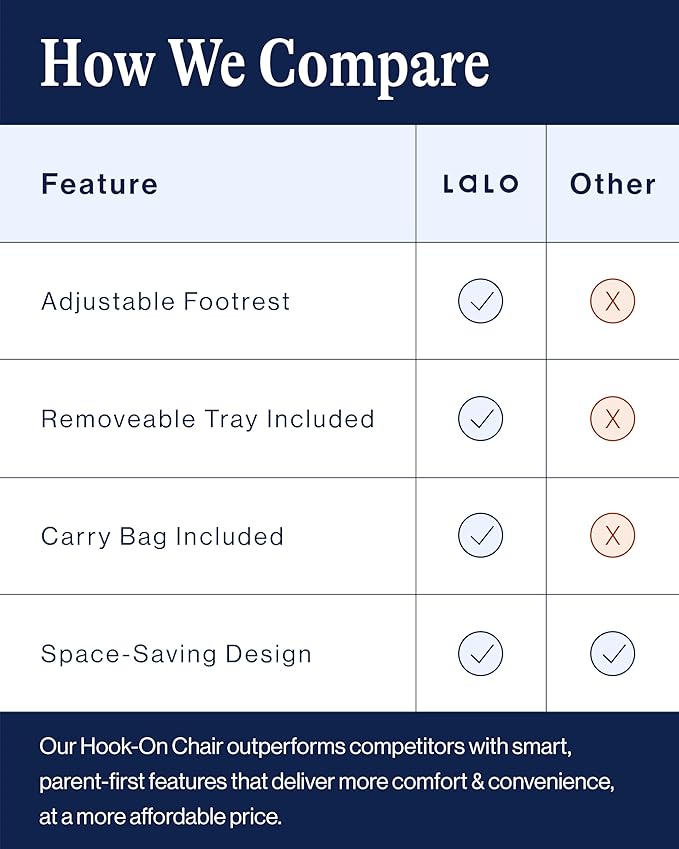679x849 pixels.
Task: Select the Other column header
Action: click(613, 184)
